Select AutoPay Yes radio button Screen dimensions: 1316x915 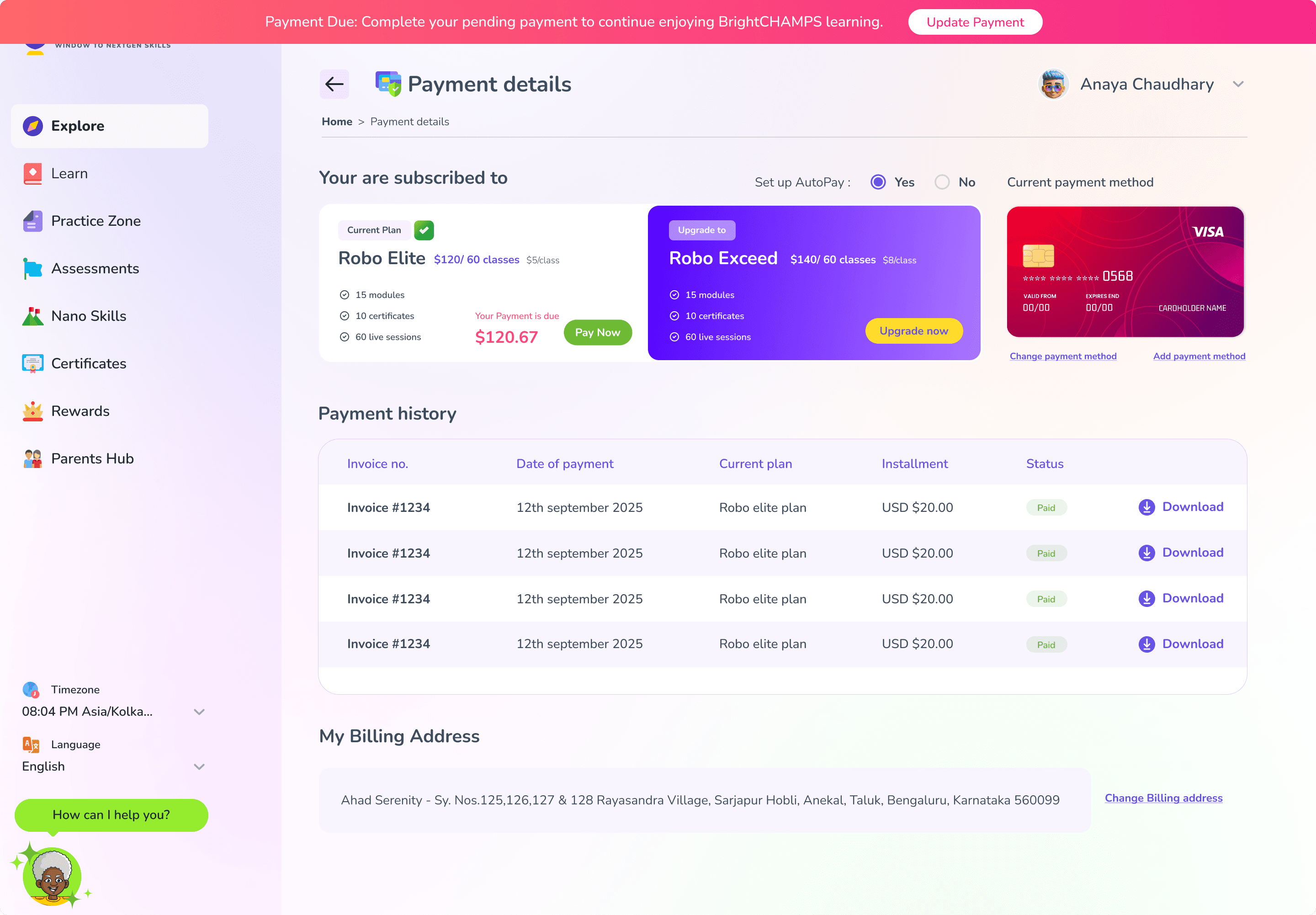[877, 182]
